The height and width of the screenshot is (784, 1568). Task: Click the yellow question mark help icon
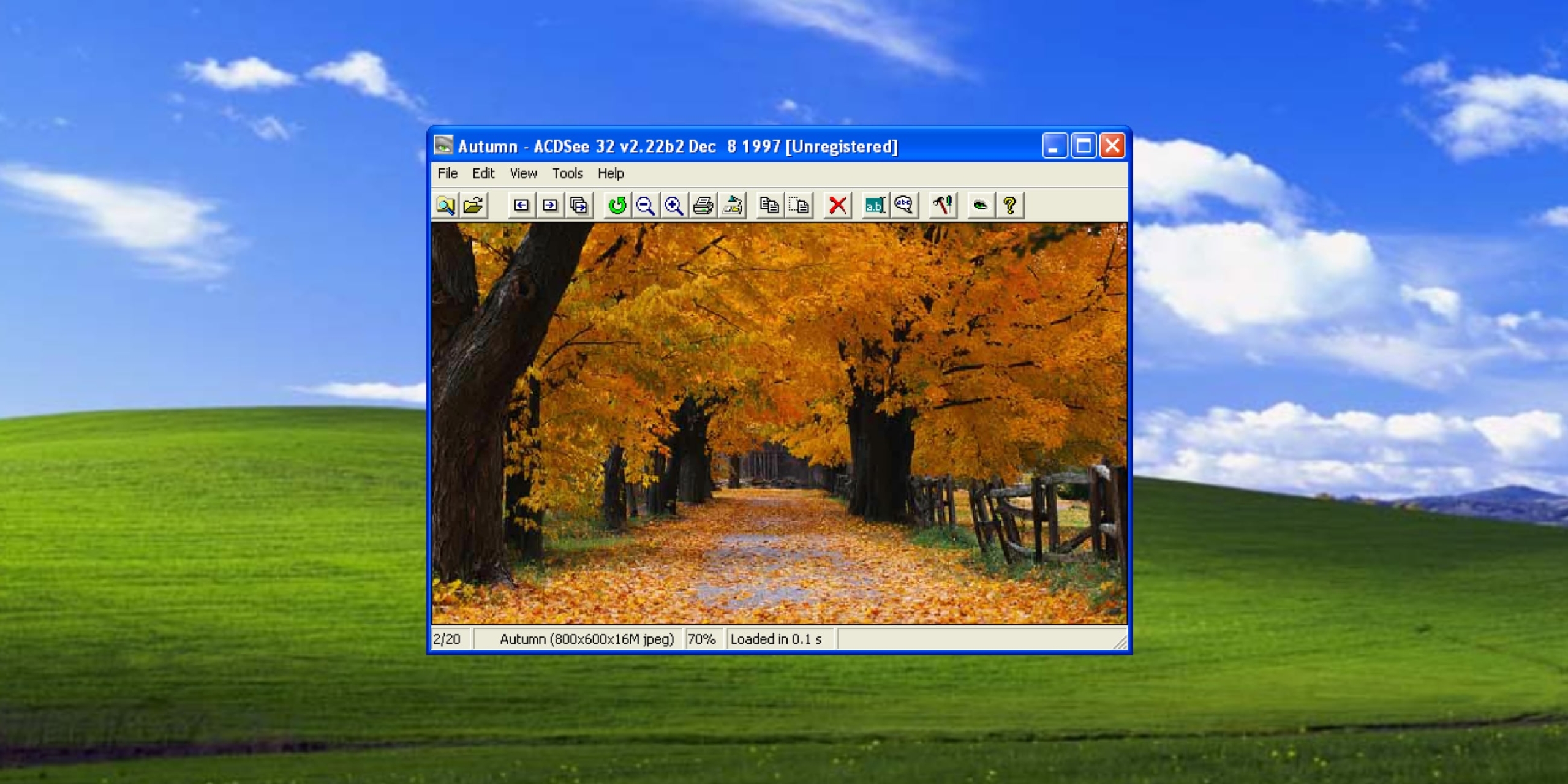1009,205
